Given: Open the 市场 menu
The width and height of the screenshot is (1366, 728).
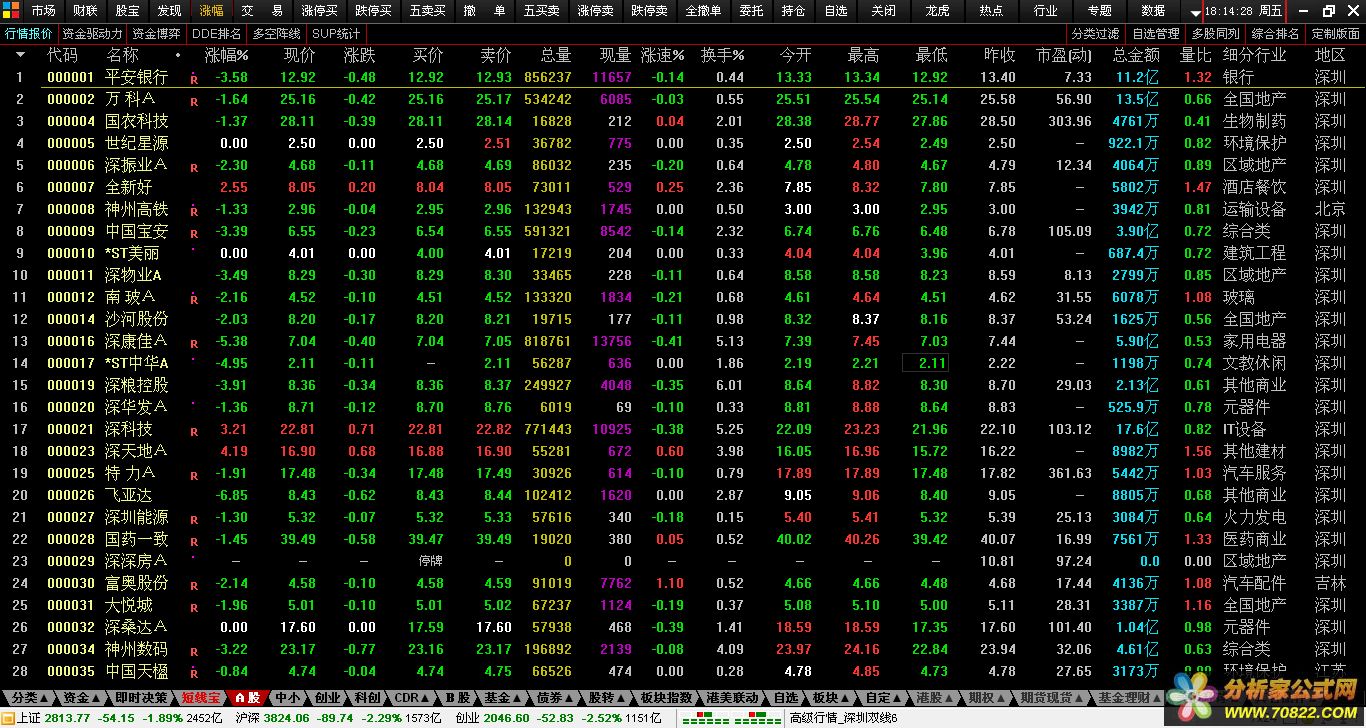Looking at the screenshot, I should (x=43, y=11).
